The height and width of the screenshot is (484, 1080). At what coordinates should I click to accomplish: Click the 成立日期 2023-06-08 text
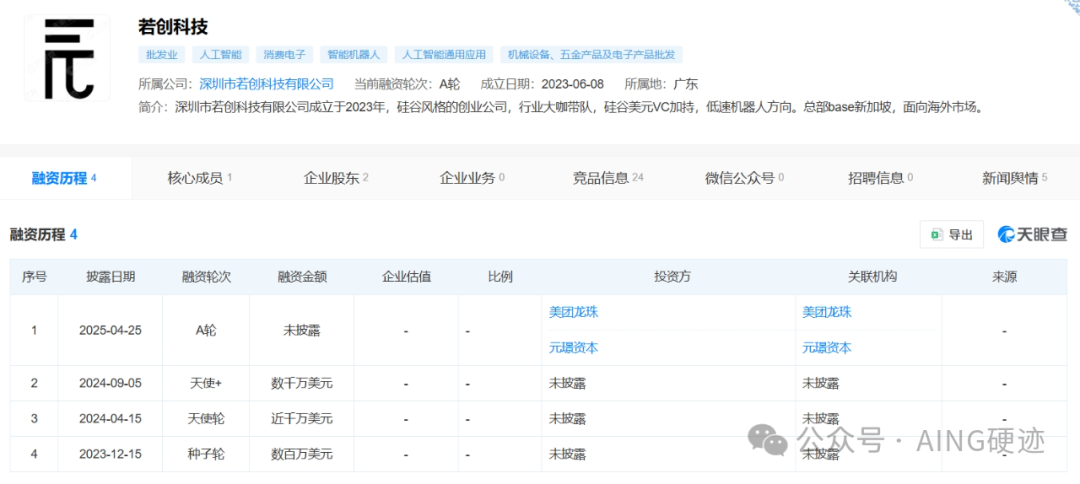tap(542, 84)
